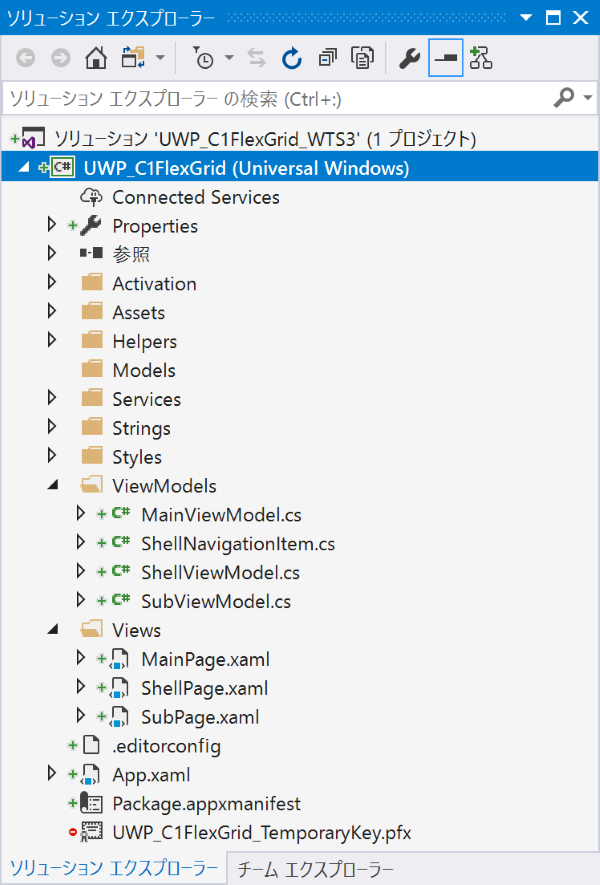Click XAML file icon of MainPage.xaml
The height and width of the screenshot is (885, 600).
119,659
